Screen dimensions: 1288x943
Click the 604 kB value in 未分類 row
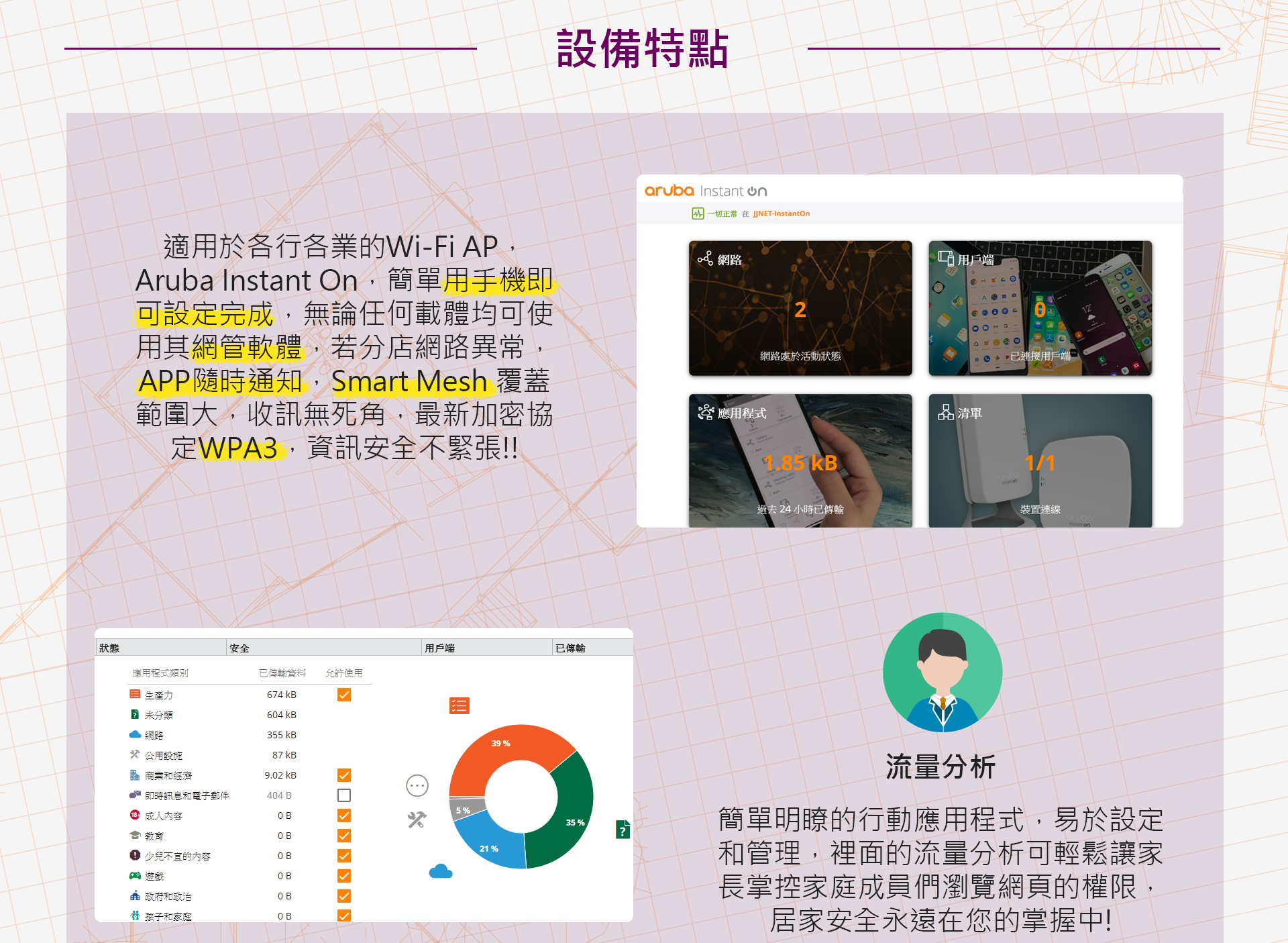point(281,715)
